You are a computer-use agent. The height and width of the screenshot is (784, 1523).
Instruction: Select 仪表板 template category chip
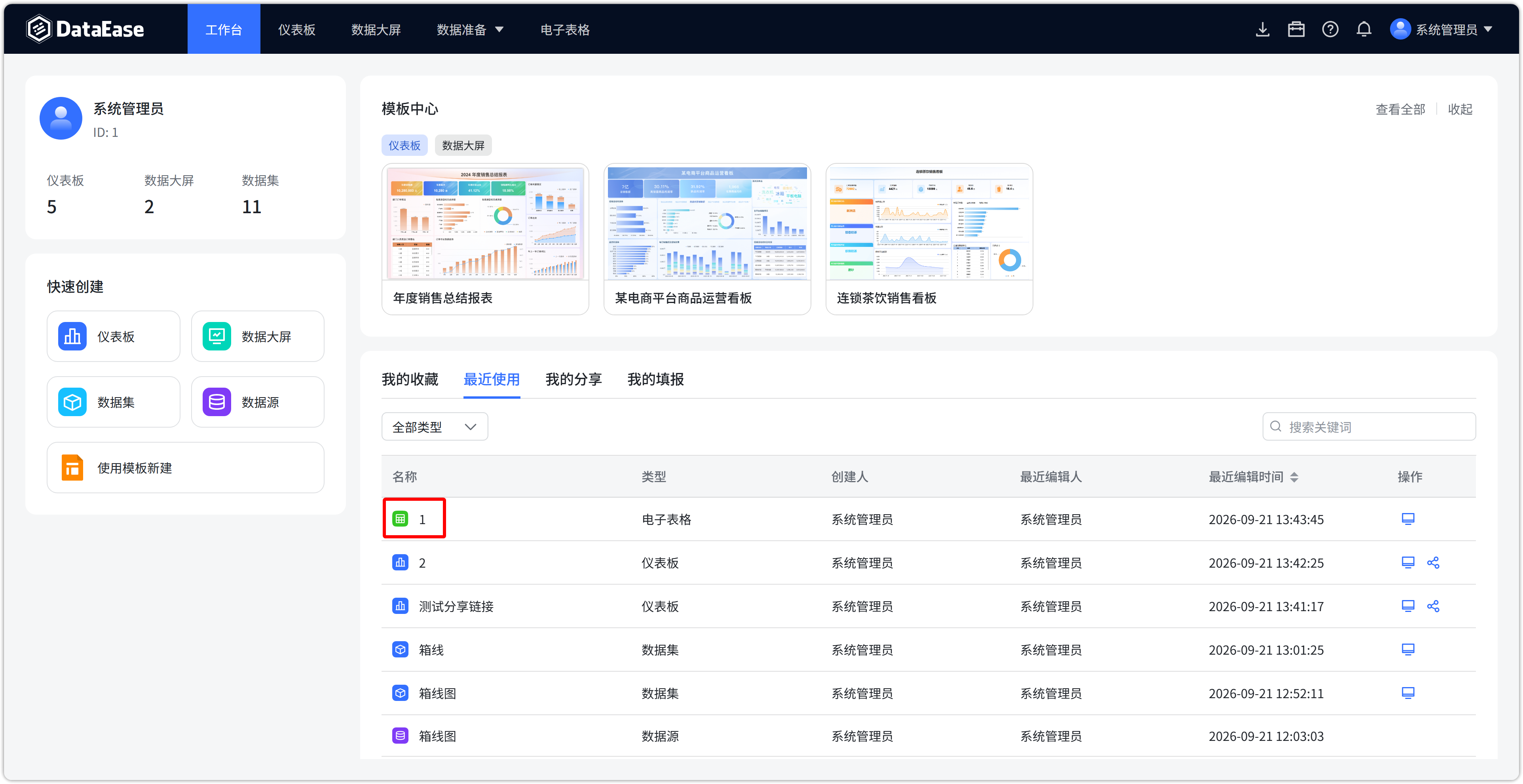click(404, 145)
